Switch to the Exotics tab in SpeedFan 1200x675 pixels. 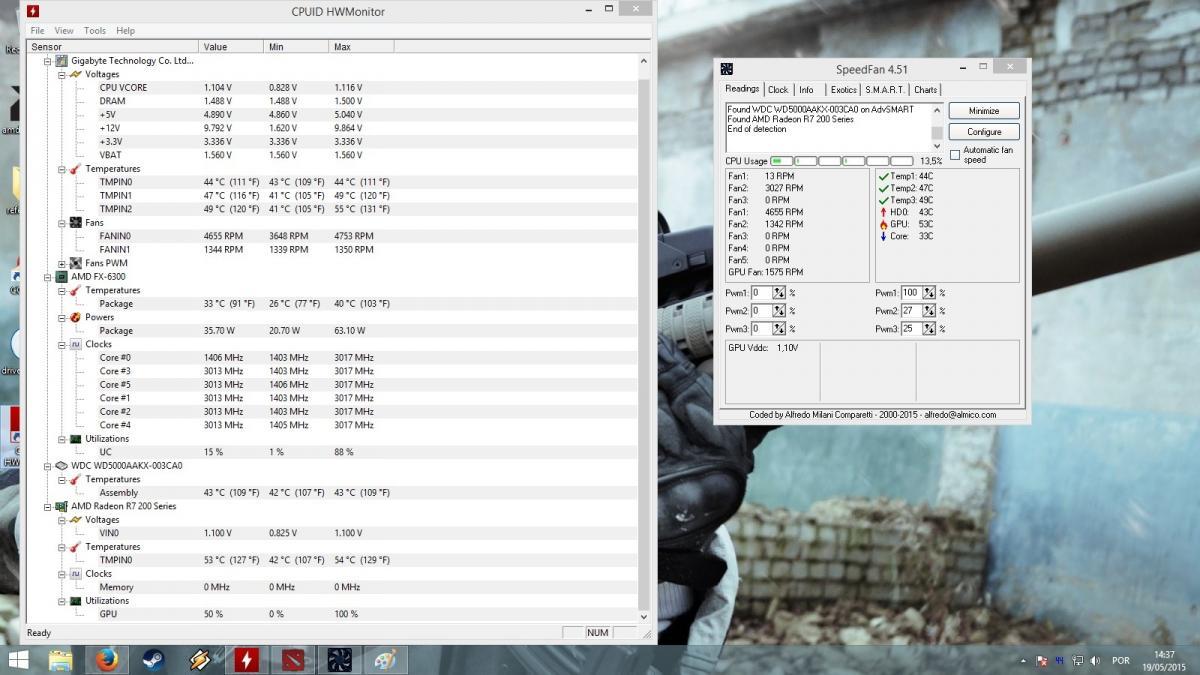click(844, 90)
